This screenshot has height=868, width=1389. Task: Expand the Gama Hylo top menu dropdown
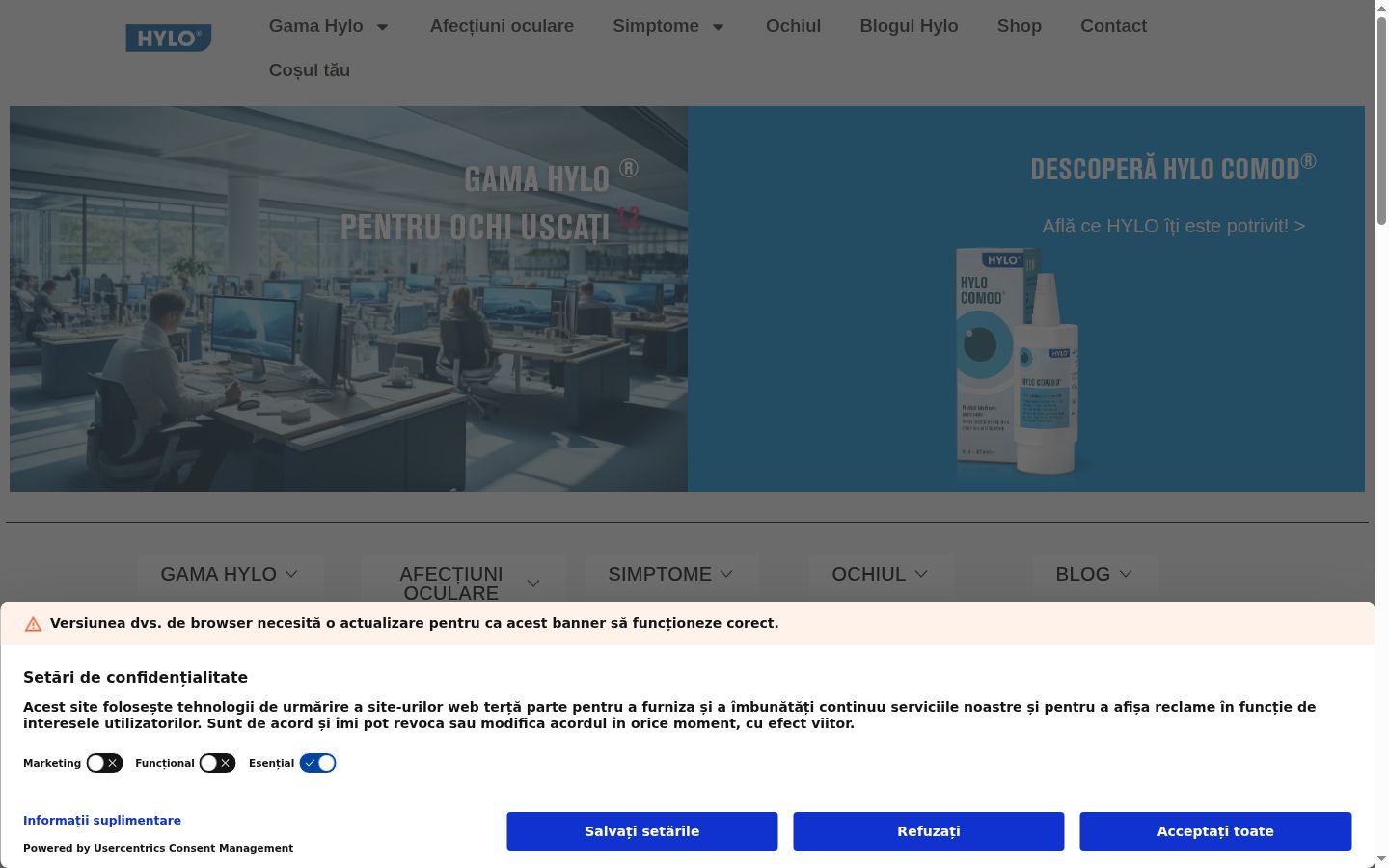(382, 27)
